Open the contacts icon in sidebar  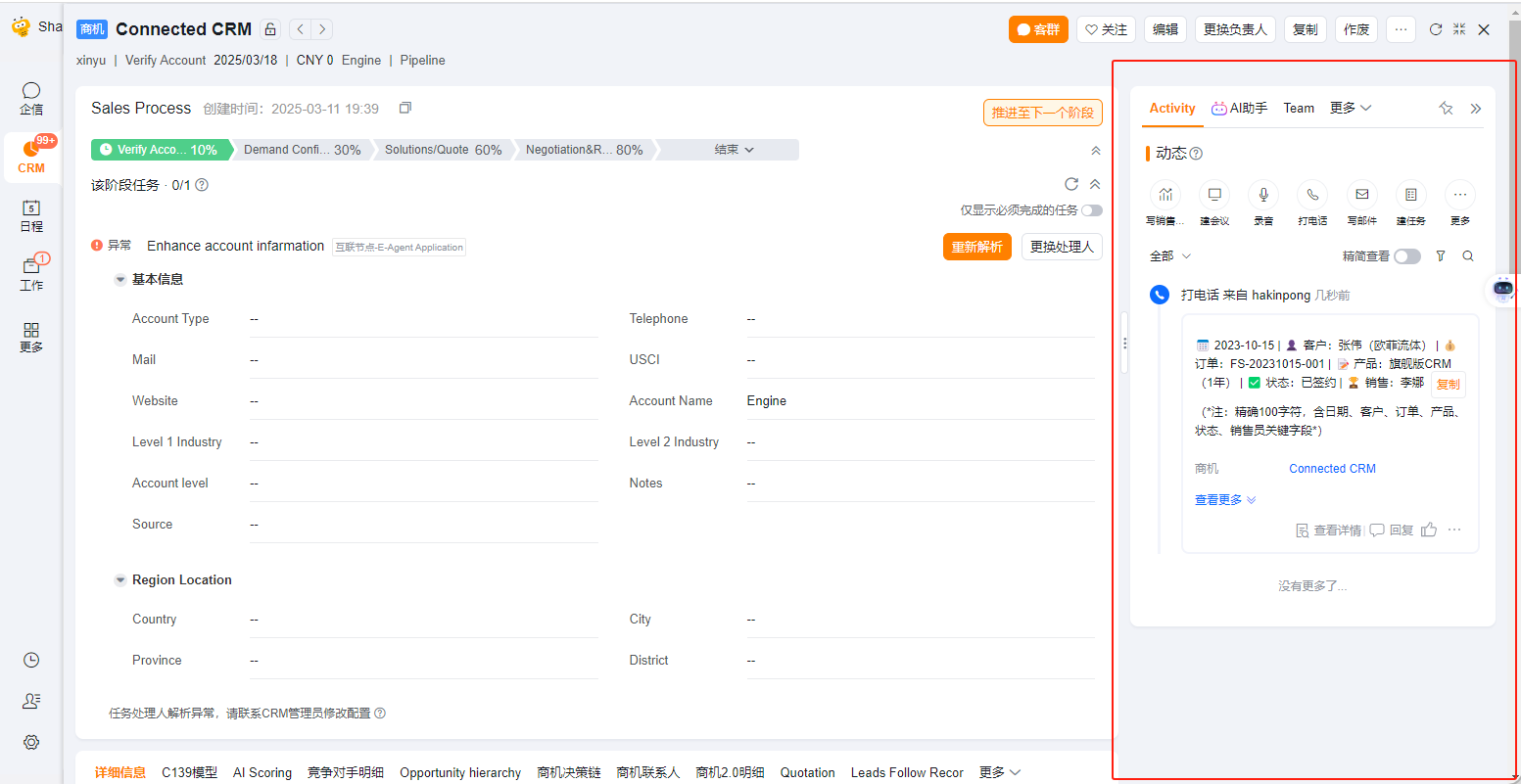(x=31, y=701)
